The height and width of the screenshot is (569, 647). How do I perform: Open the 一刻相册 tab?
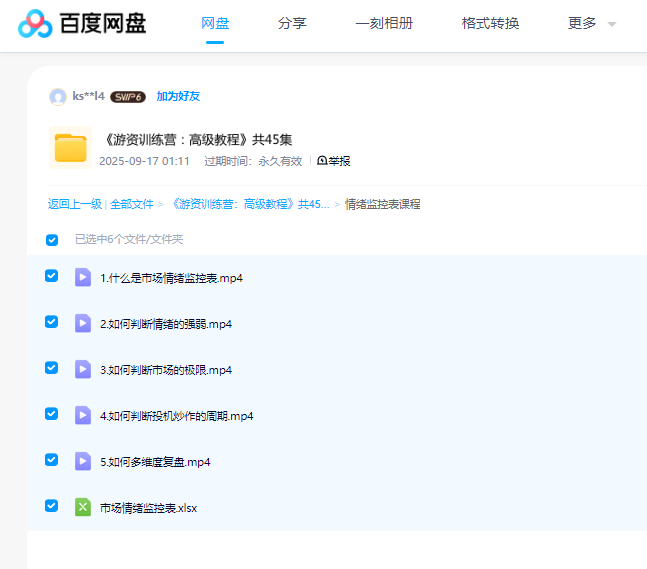pyautogui.click(x=384, y=24)
